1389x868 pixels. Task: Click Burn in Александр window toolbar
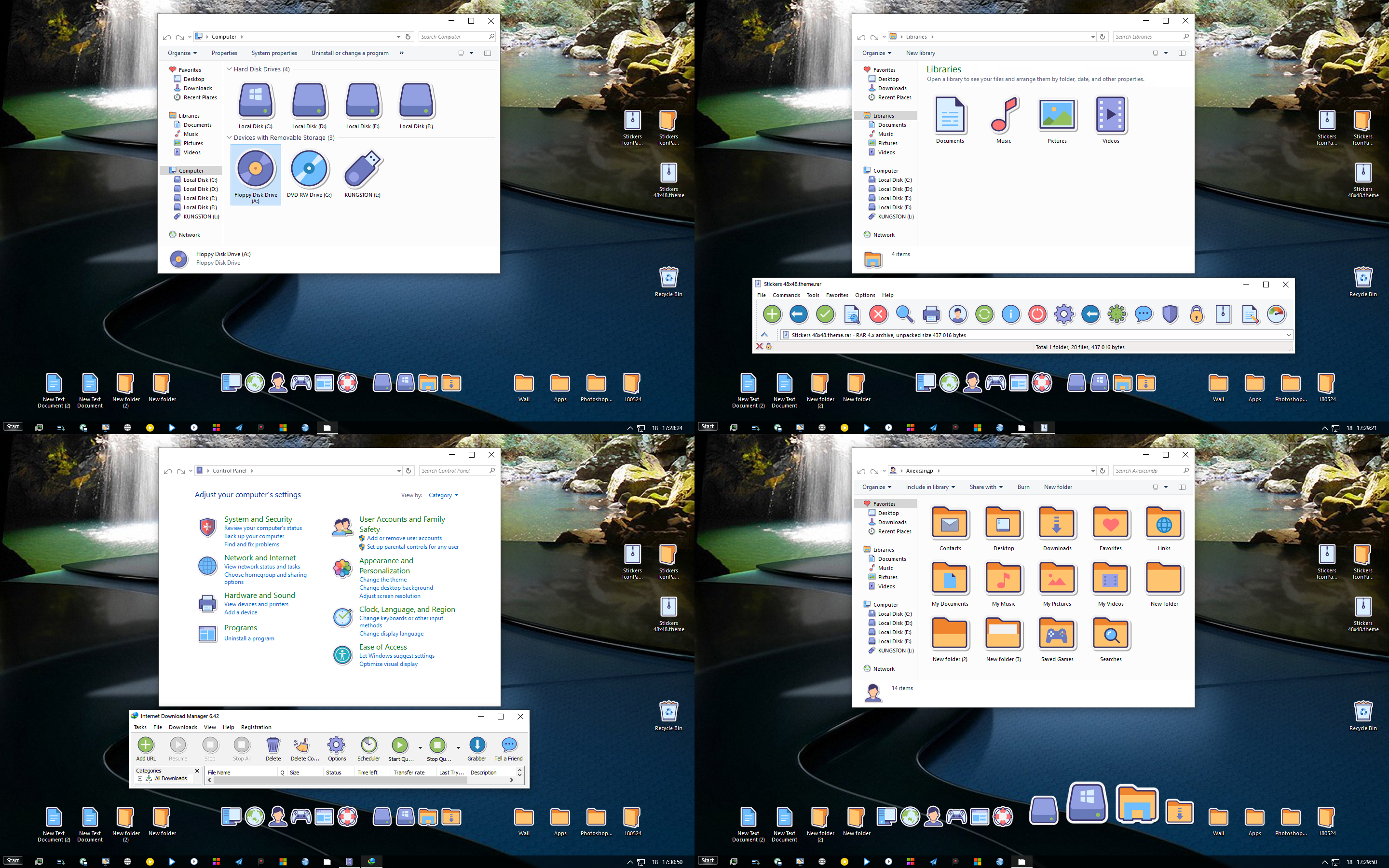[1023, 487]
